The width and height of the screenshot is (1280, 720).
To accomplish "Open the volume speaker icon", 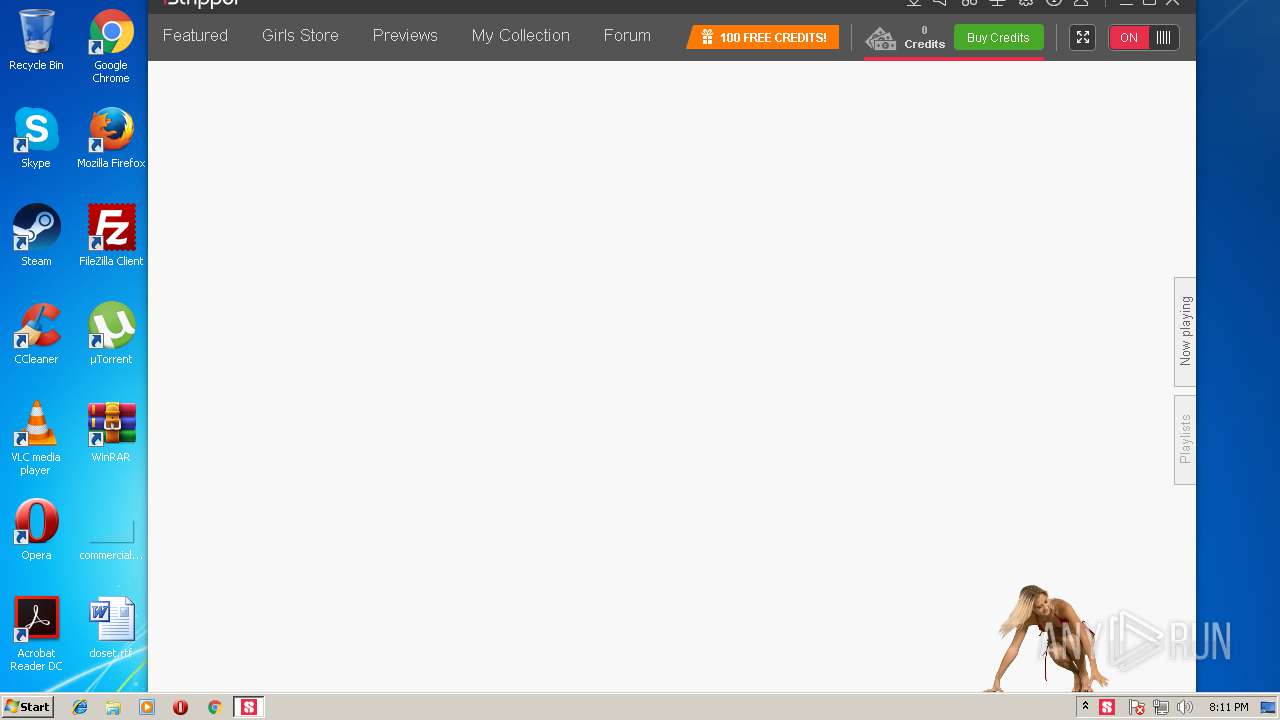I will tap(1185, 707).
